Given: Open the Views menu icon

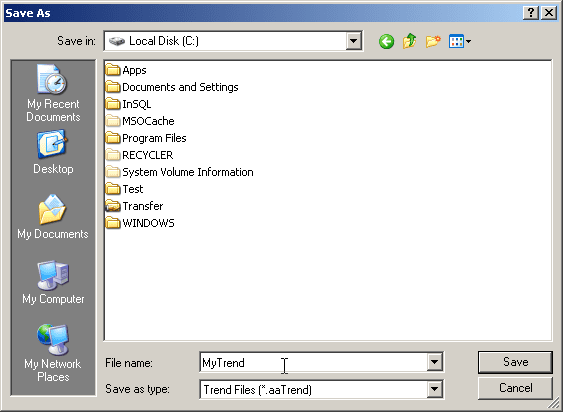Looking at the screenshot, I should point(460,42).
